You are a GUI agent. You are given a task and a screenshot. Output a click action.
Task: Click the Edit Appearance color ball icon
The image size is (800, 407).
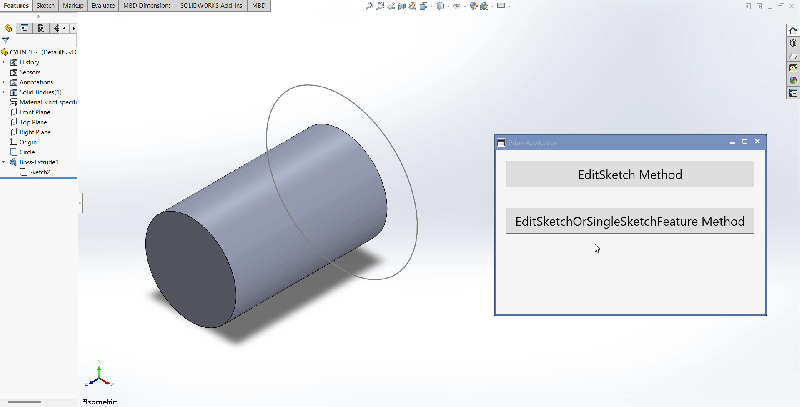(474, 6)
